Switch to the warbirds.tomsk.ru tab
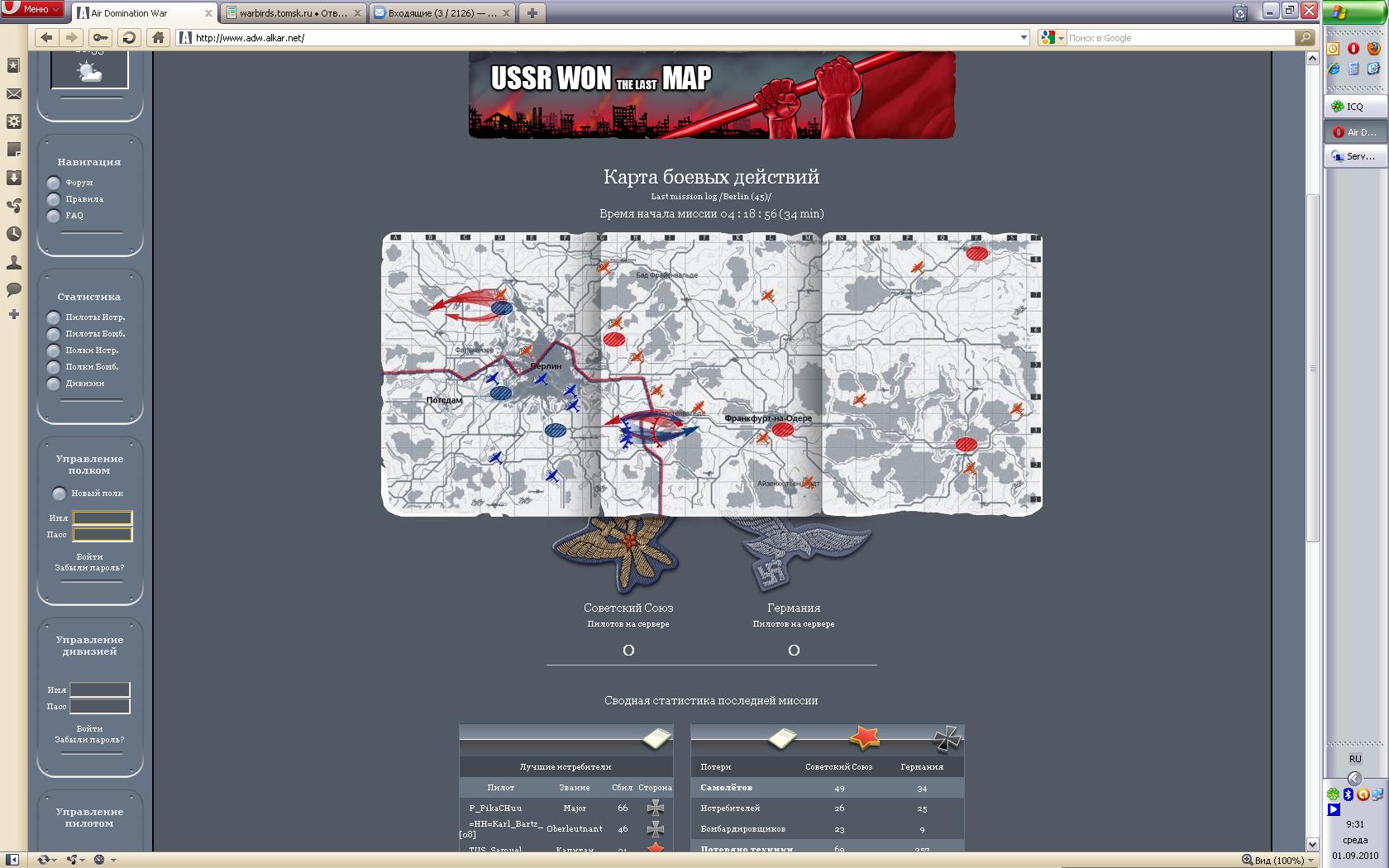 [293, 13]
